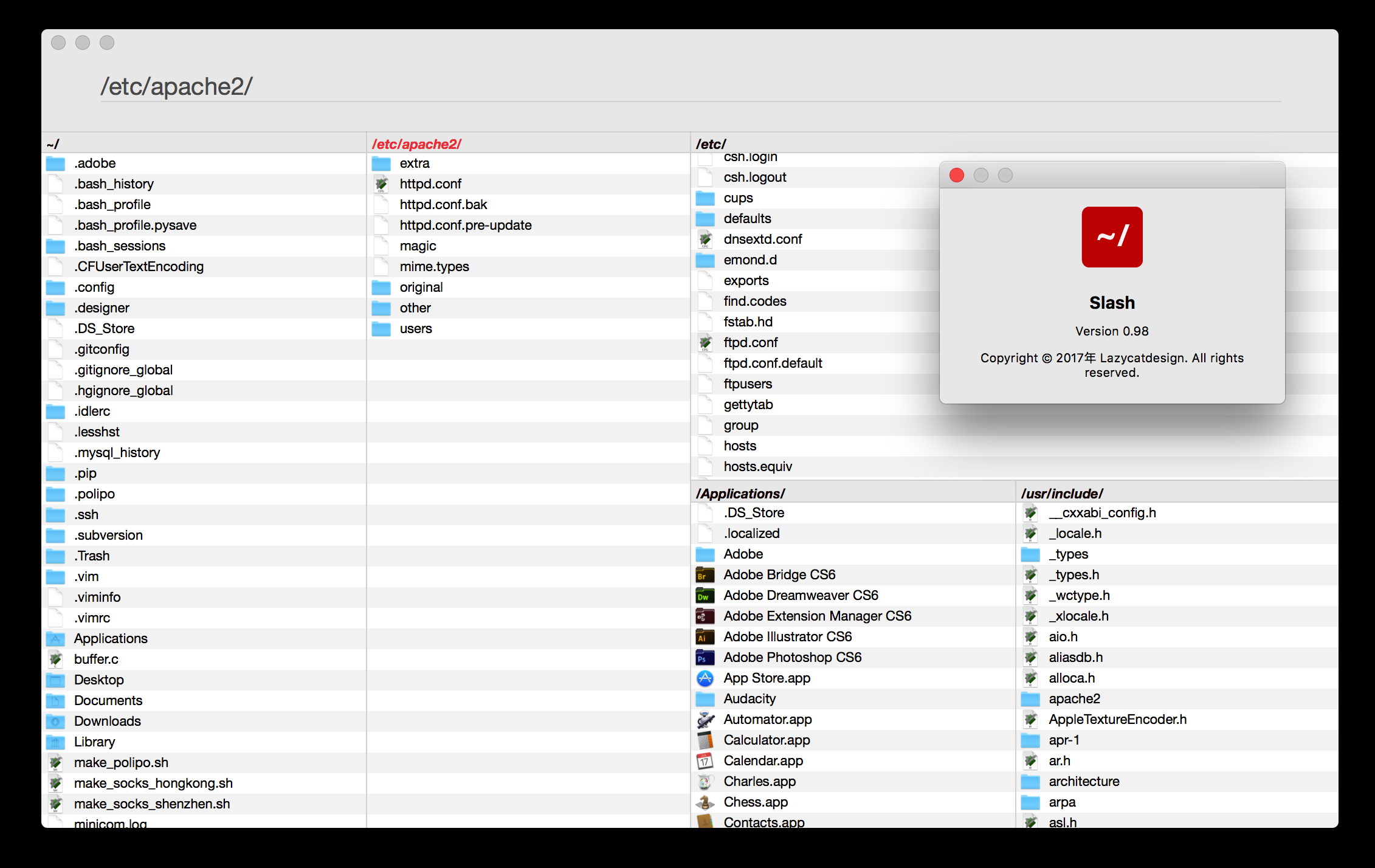The height and width of the screenshot is (868, 1375).
Task: Select the ~/ home panel header
Action: click(53, 144)
